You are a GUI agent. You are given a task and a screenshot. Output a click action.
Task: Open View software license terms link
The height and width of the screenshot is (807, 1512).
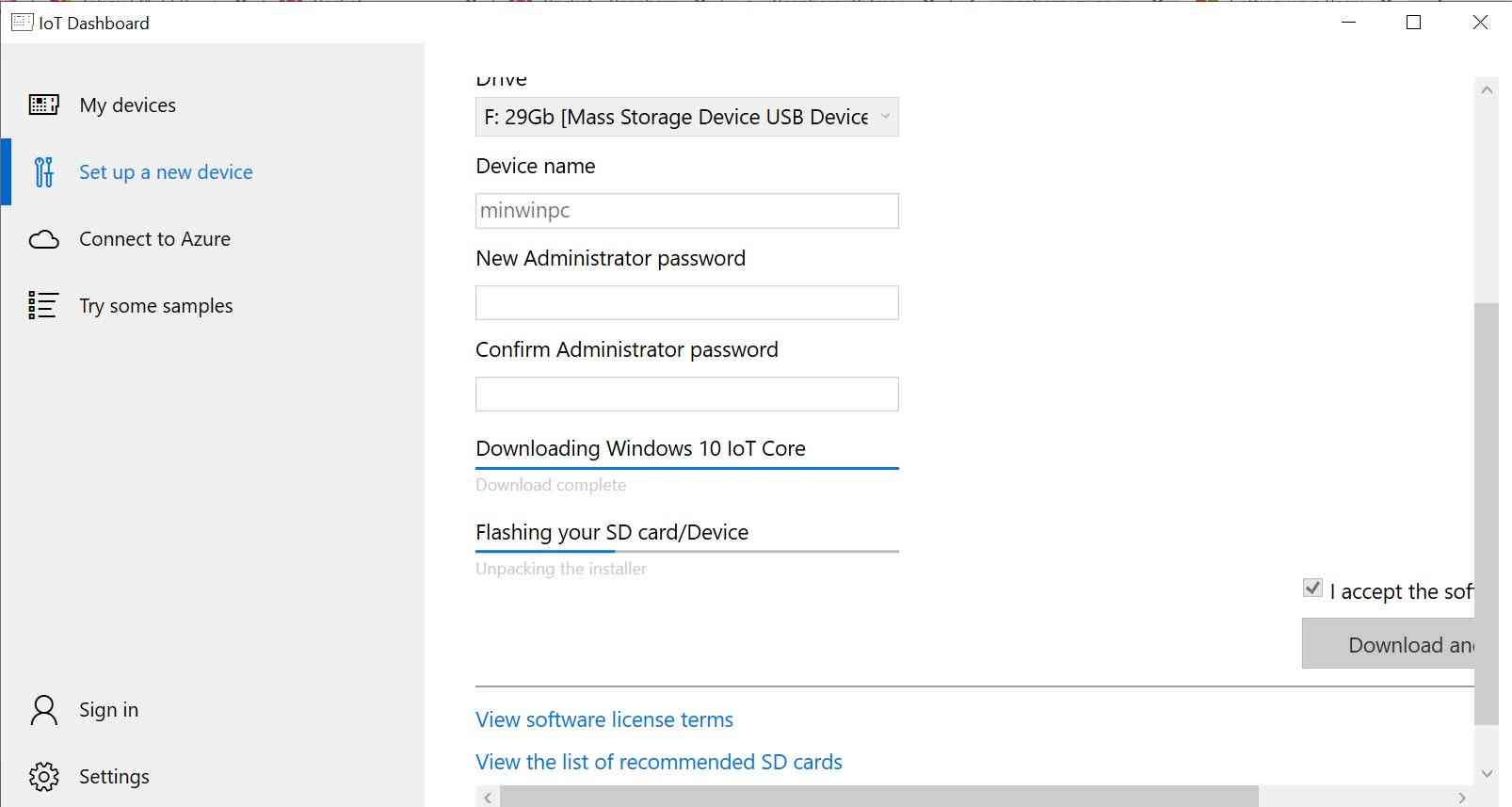[604, 719]
